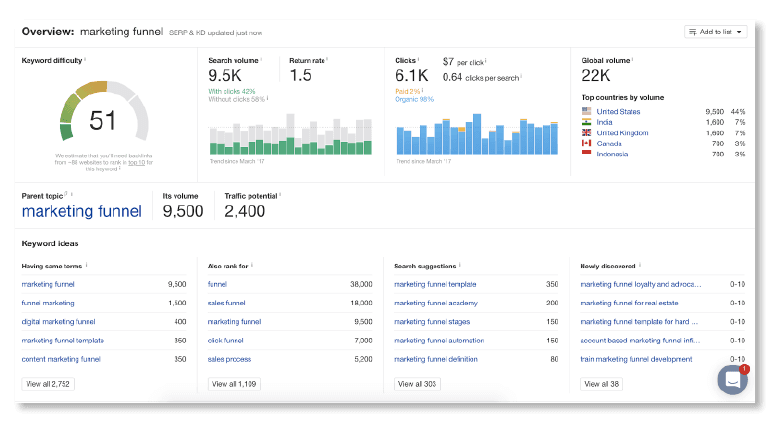Click the Canada flag icon
The image size is (770, 424).
pyautogui.click(x=586, y=144)
